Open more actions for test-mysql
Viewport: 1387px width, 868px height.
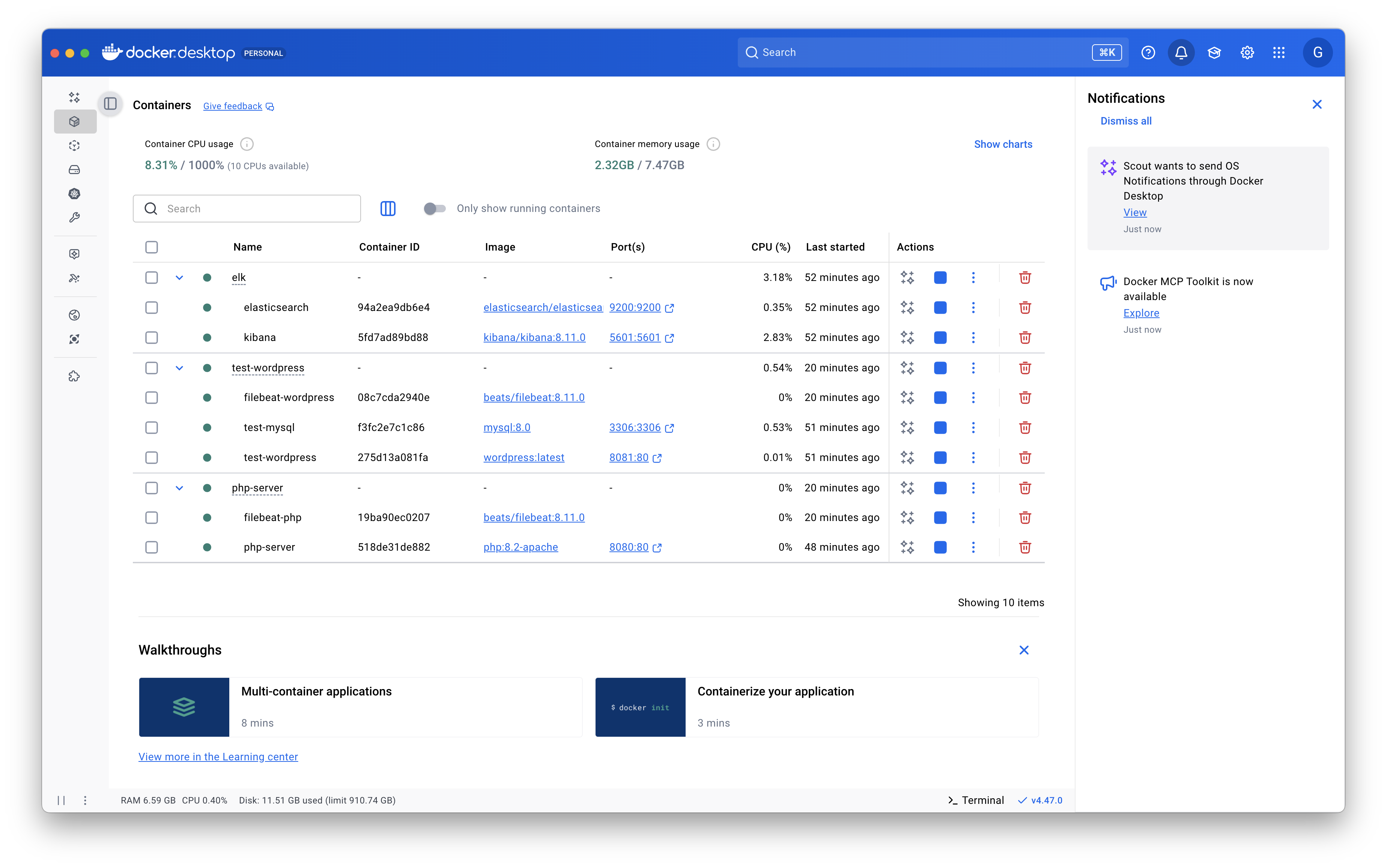[973, 428]
